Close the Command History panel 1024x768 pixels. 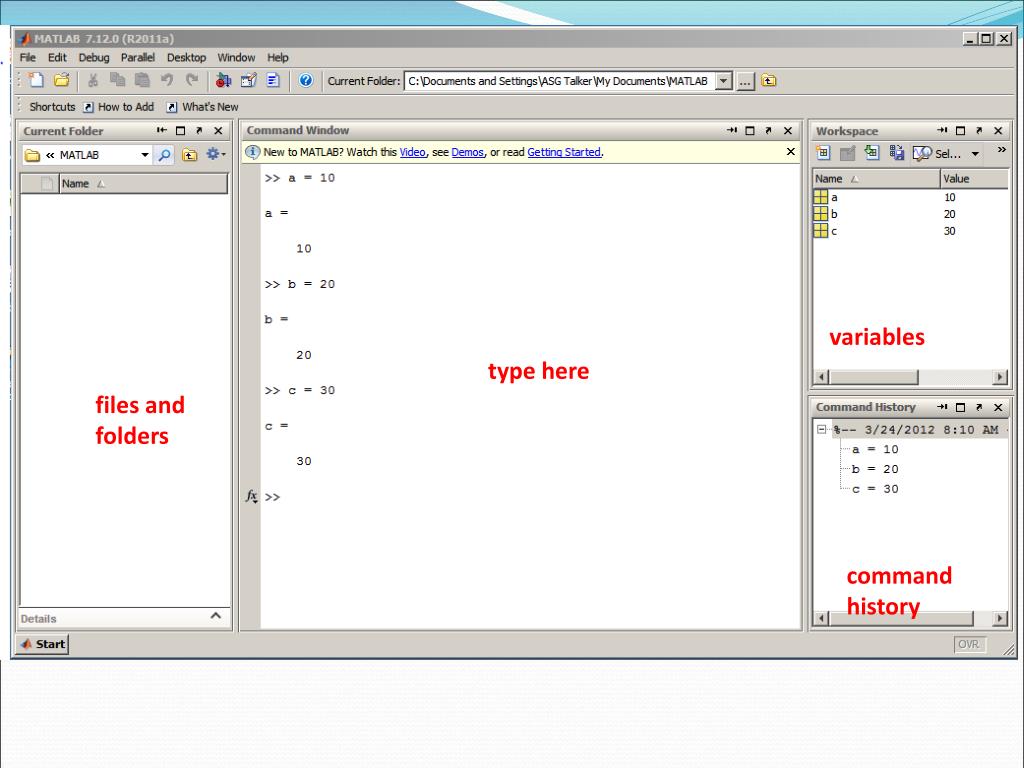tap(998, 407)
